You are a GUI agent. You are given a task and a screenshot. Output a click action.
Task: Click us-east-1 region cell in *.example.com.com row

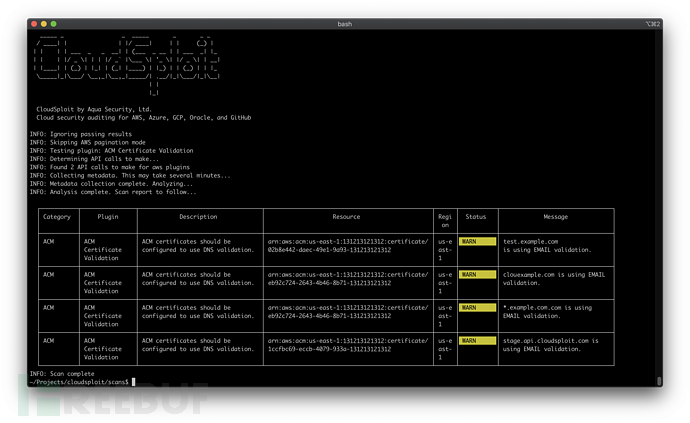(x=445, y=316)
